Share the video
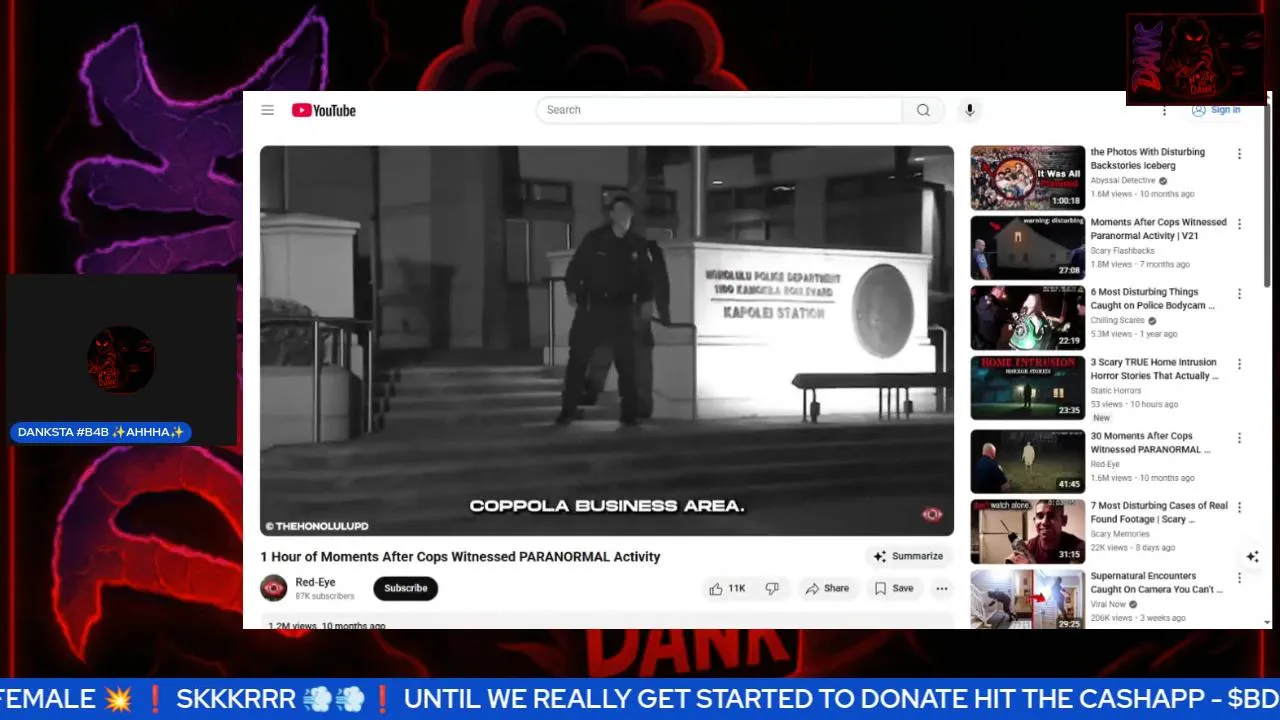Viewport: 1280px width, 720px height. click(x=827, y=588)
